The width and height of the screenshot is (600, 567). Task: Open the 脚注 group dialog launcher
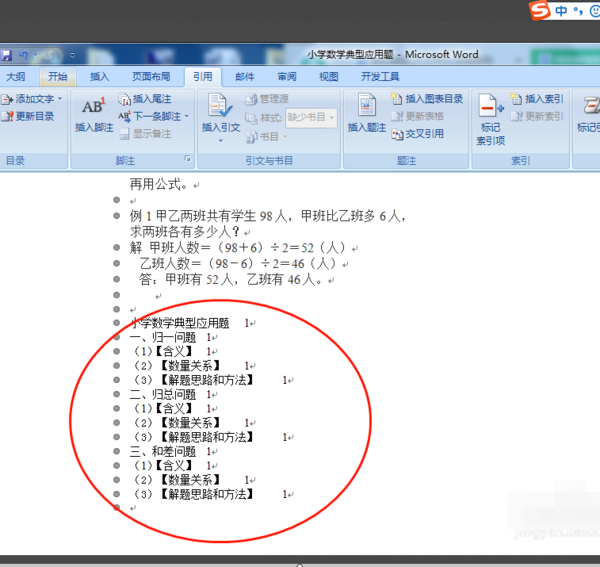pyautogui.click(x=188, y=158)
